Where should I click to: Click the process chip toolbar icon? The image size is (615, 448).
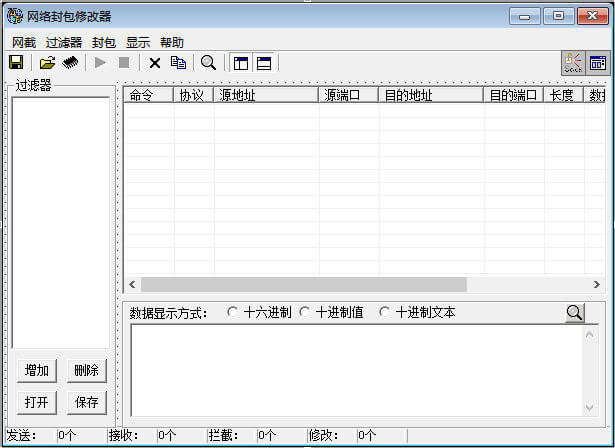click(x=70, y=63)
